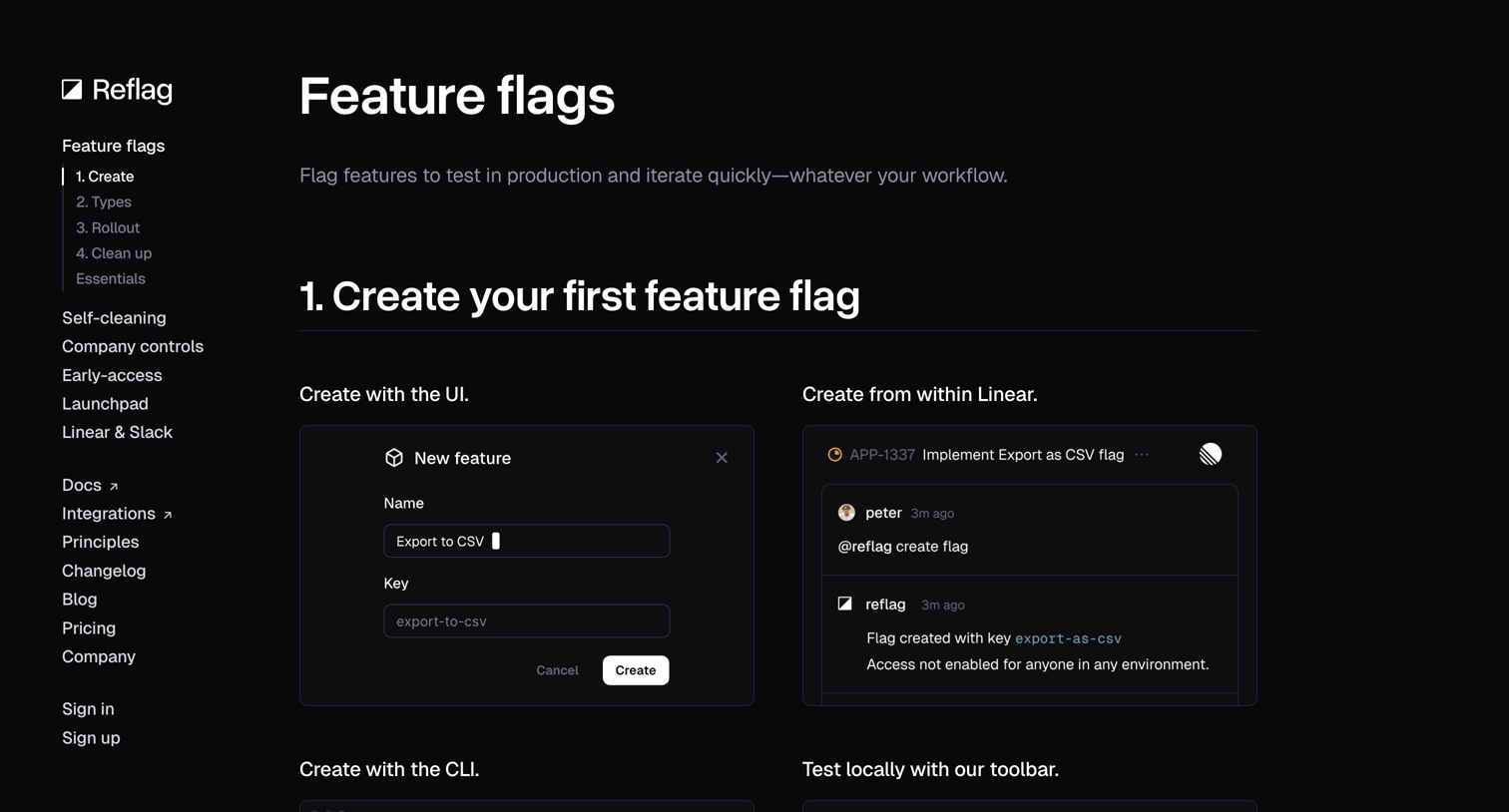Open the Pricing page
Image resolution: width=1509 pixels, height=812 pixels.
[89, 627]
